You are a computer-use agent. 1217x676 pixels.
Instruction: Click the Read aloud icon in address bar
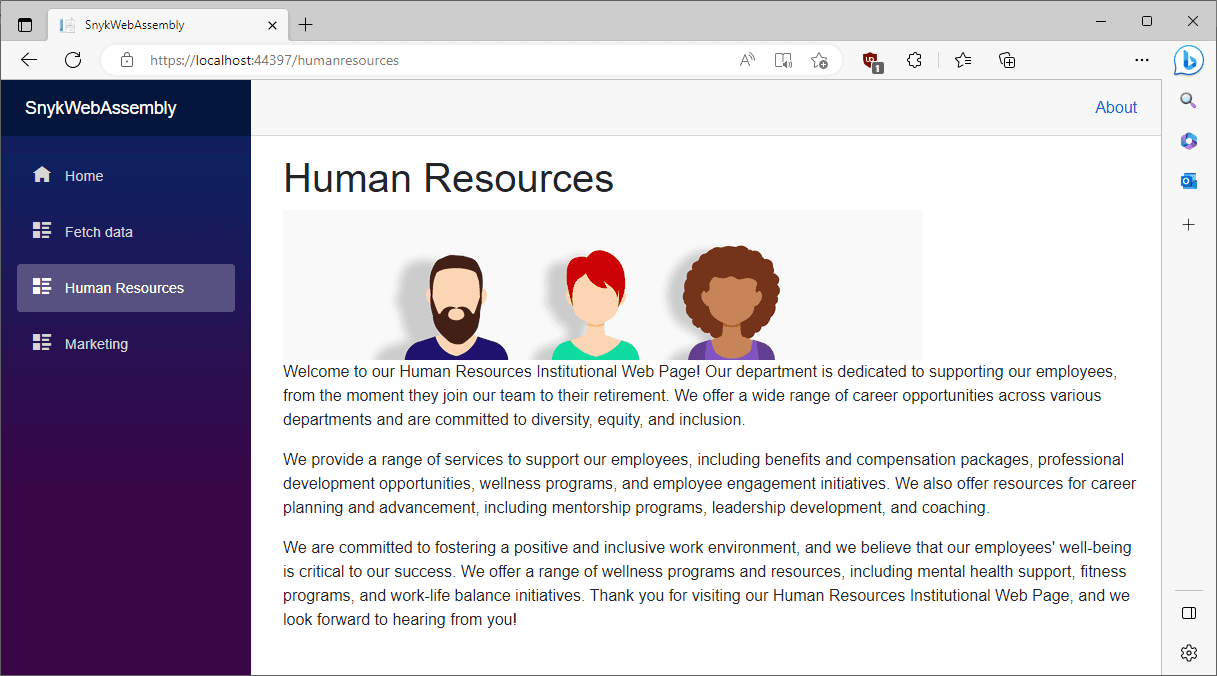click(747, 60)
